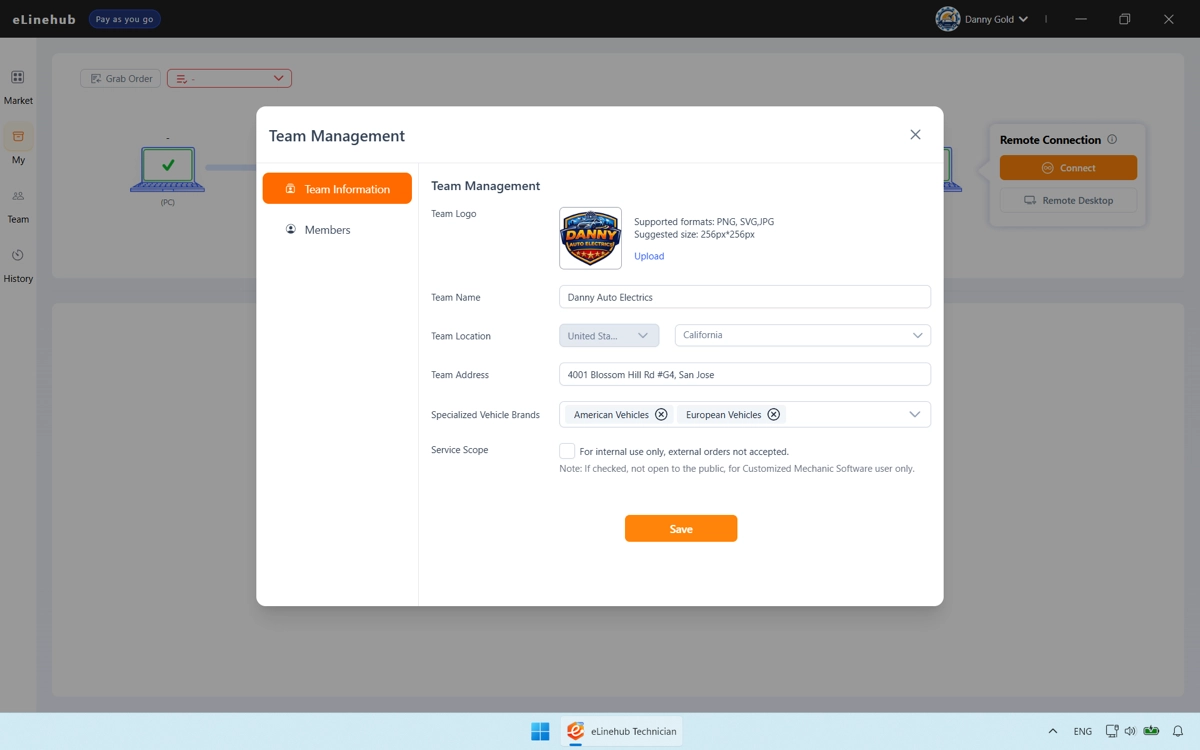Click the ENG language indicator

click(1083, 731)
